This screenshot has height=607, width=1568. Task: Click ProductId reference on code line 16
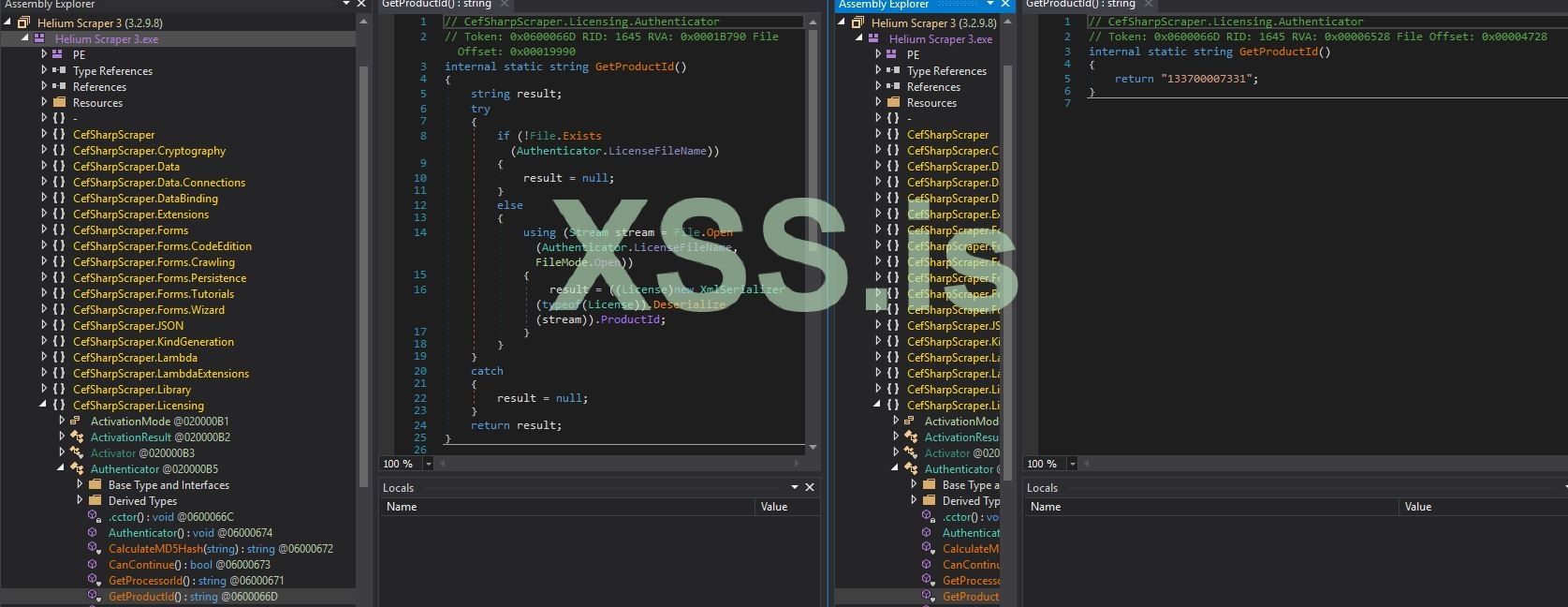tap(631, 319)
